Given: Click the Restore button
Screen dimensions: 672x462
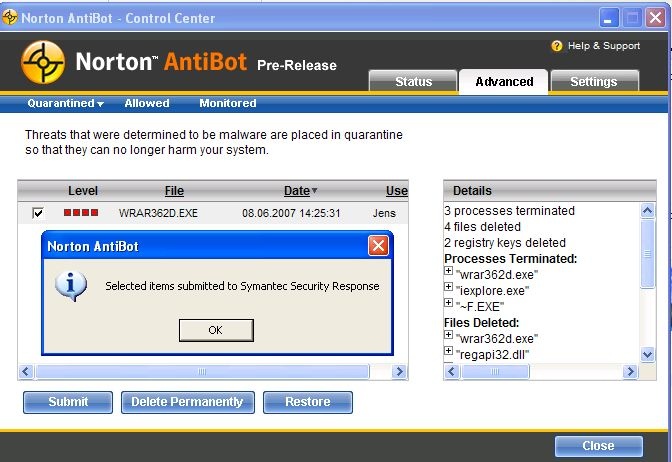Looking at the screenshot, I should click(x=308, y=402).
